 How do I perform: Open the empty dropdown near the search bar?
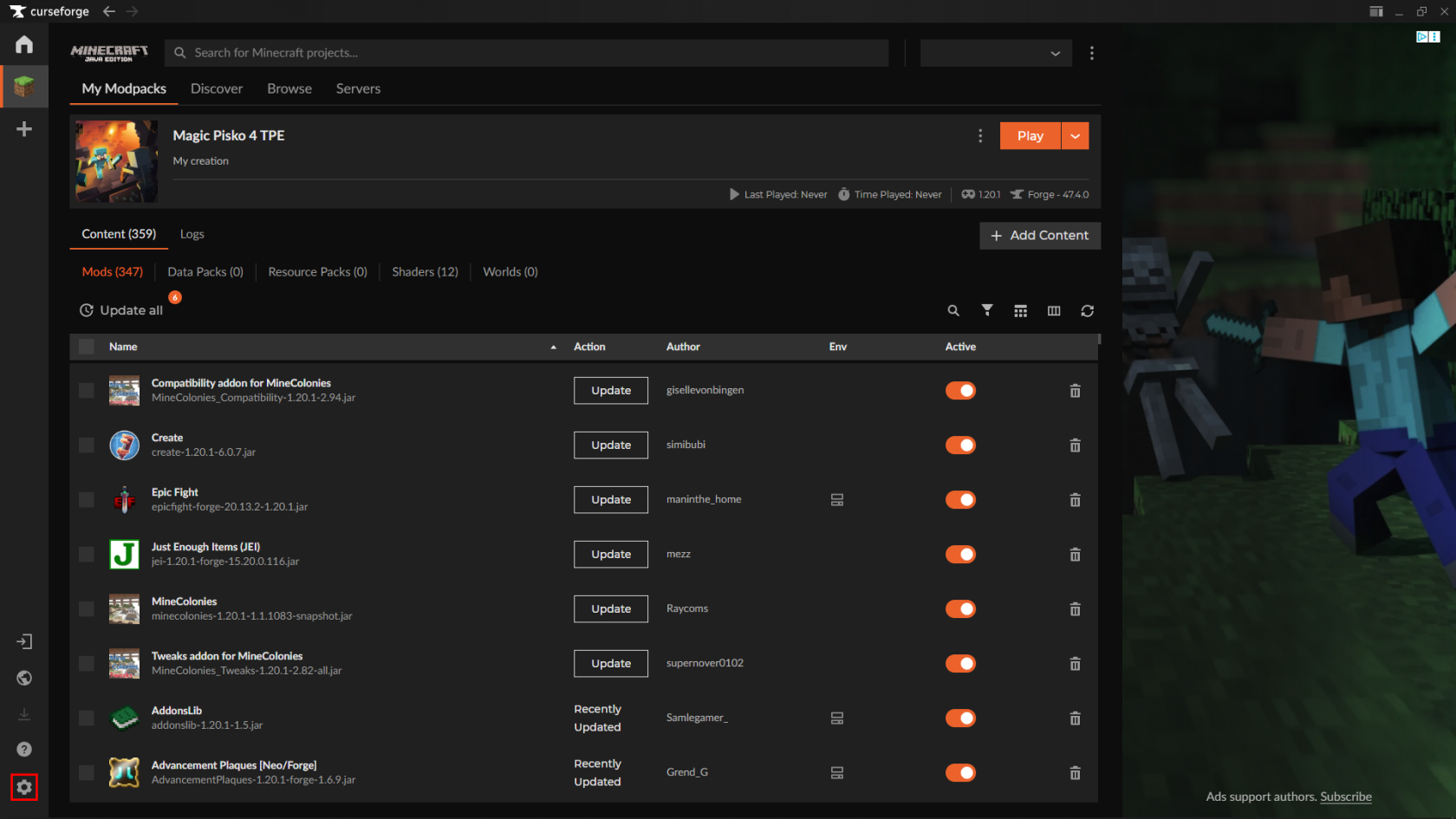click(x=995, y=53)
